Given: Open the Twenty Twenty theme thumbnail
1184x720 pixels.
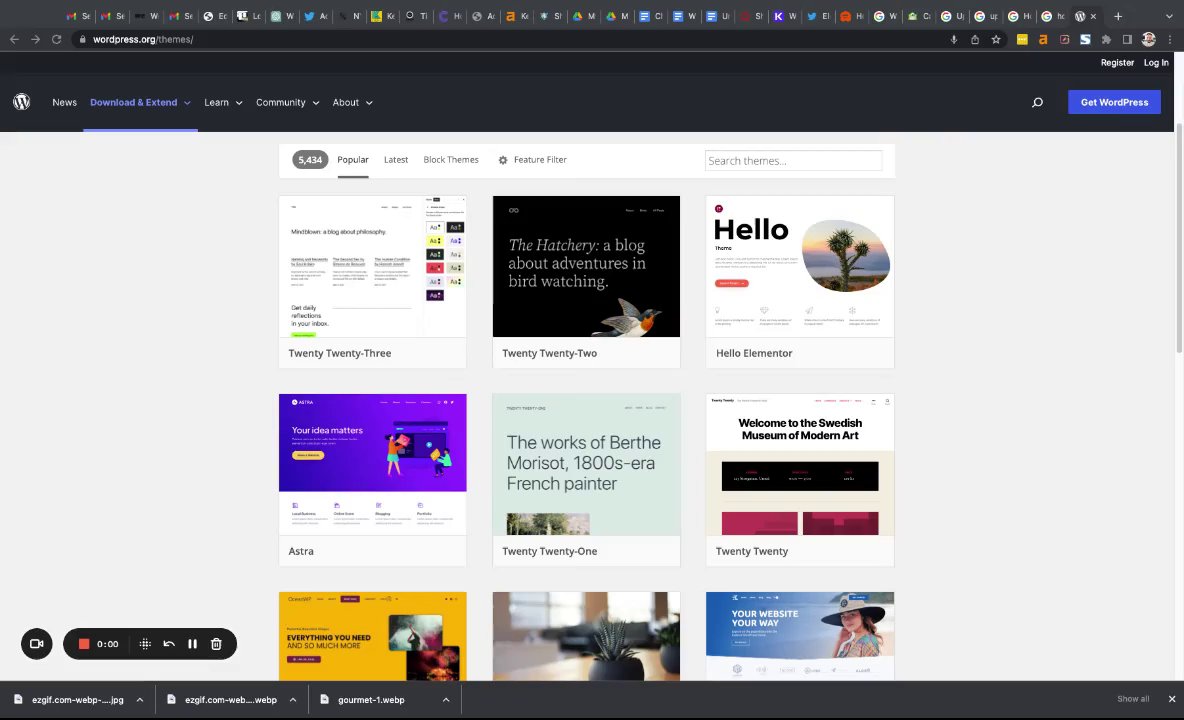Looking at the screenshot, I should tap(800, 464).
